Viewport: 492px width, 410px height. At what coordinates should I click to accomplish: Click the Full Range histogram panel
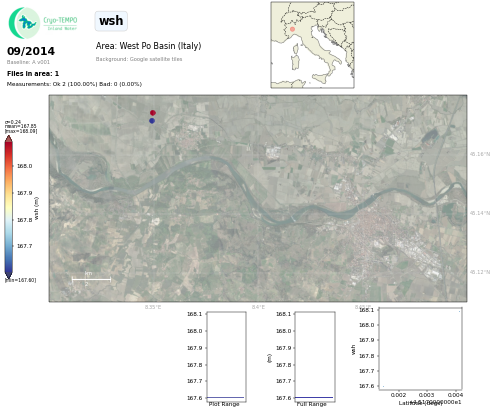click(x=315, y=356)
